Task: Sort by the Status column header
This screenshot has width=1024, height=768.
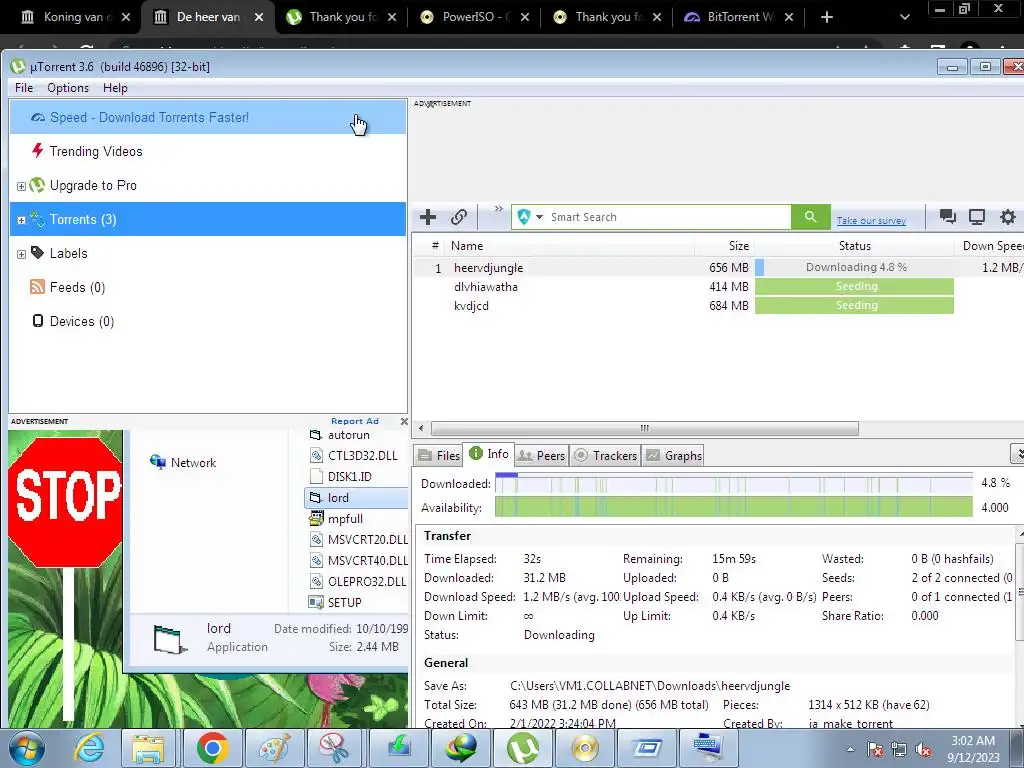Action: pos(854,246)
